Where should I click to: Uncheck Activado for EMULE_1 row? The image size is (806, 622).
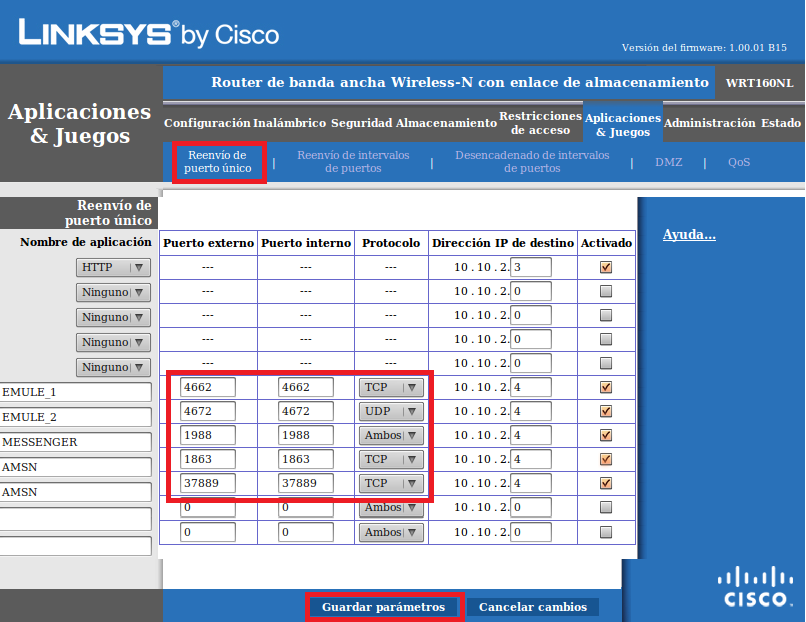click(606, 387)
